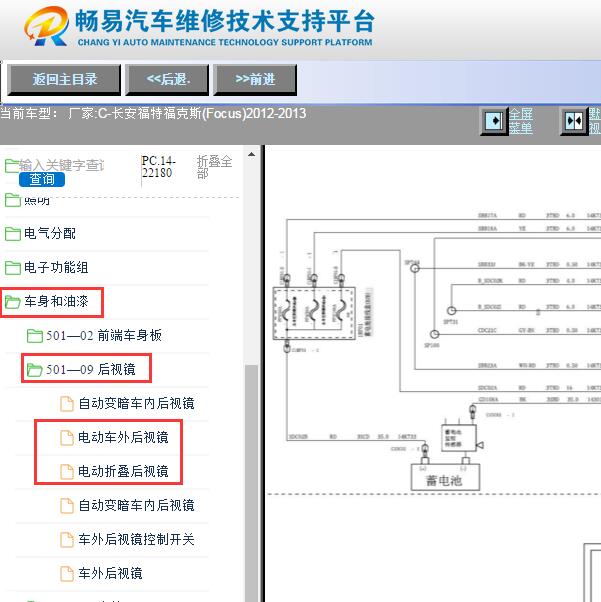Click the 电子功能组 folder icon
Viewport: 601px width, 602px height.
[13, 267]
